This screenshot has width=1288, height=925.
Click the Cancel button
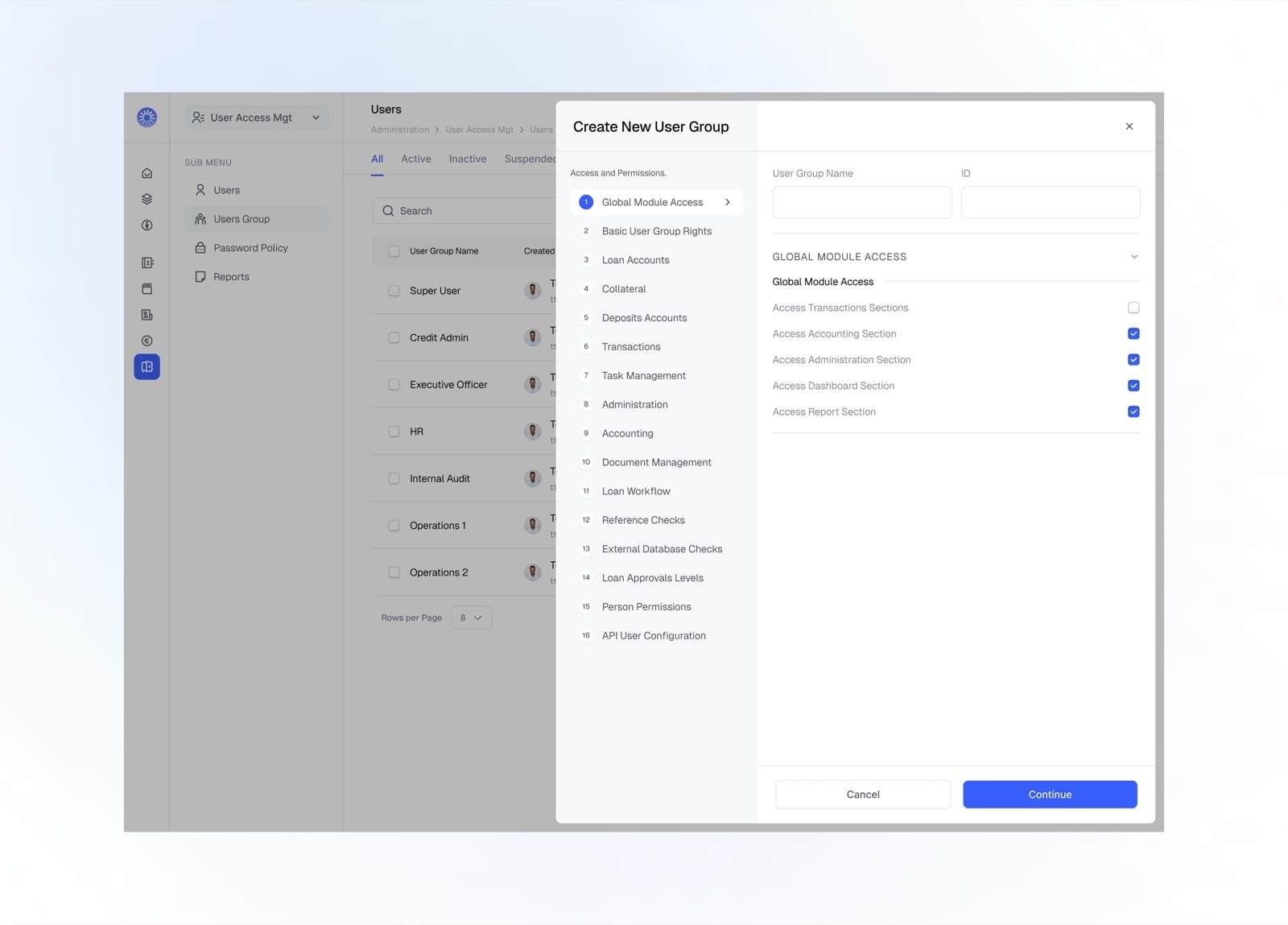863,795
